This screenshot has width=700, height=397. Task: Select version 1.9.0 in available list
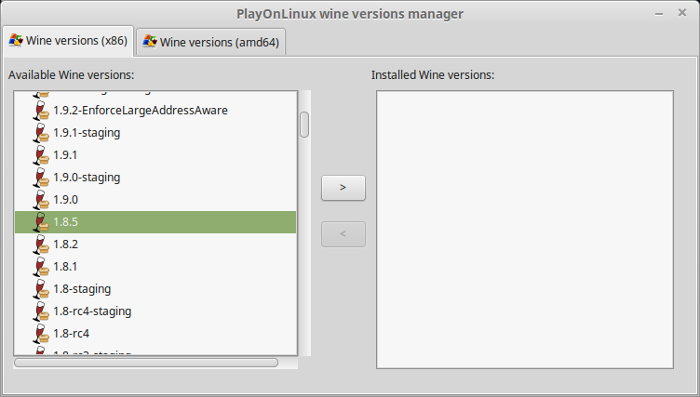(155, 200)
